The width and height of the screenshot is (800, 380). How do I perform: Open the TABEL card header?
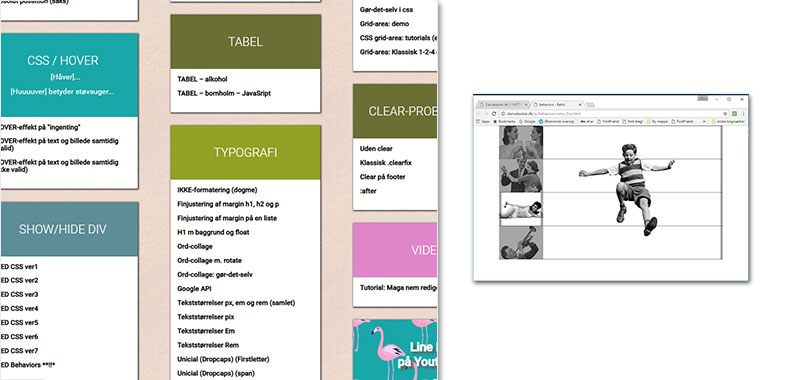coord(245,42)
